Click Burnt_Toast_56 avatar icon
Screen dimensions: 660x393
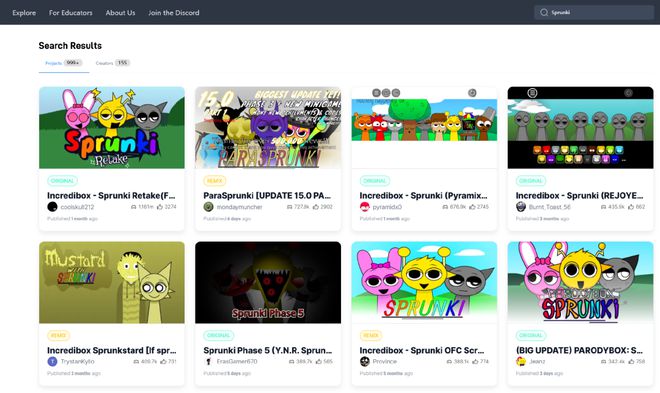tap(521, 207)
